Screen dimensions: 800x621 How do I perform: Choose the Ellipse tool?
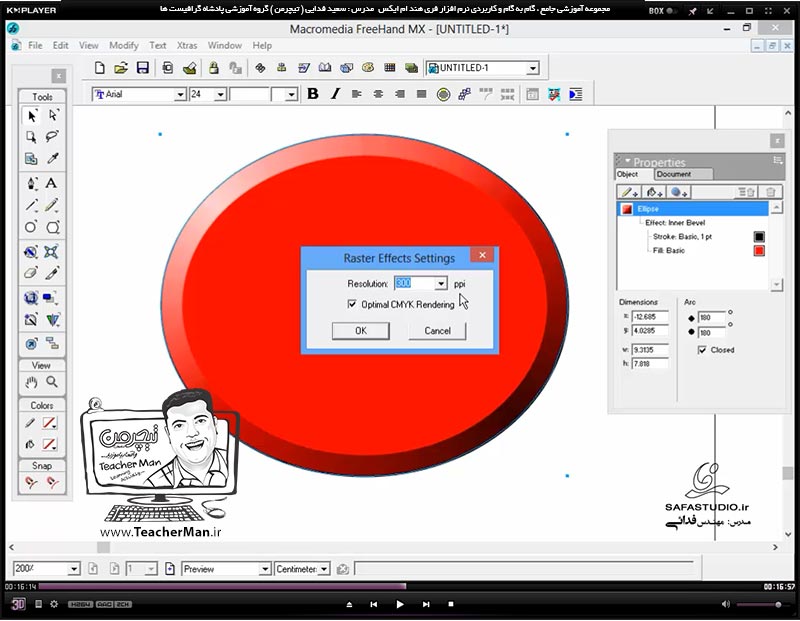coord(31,227)
